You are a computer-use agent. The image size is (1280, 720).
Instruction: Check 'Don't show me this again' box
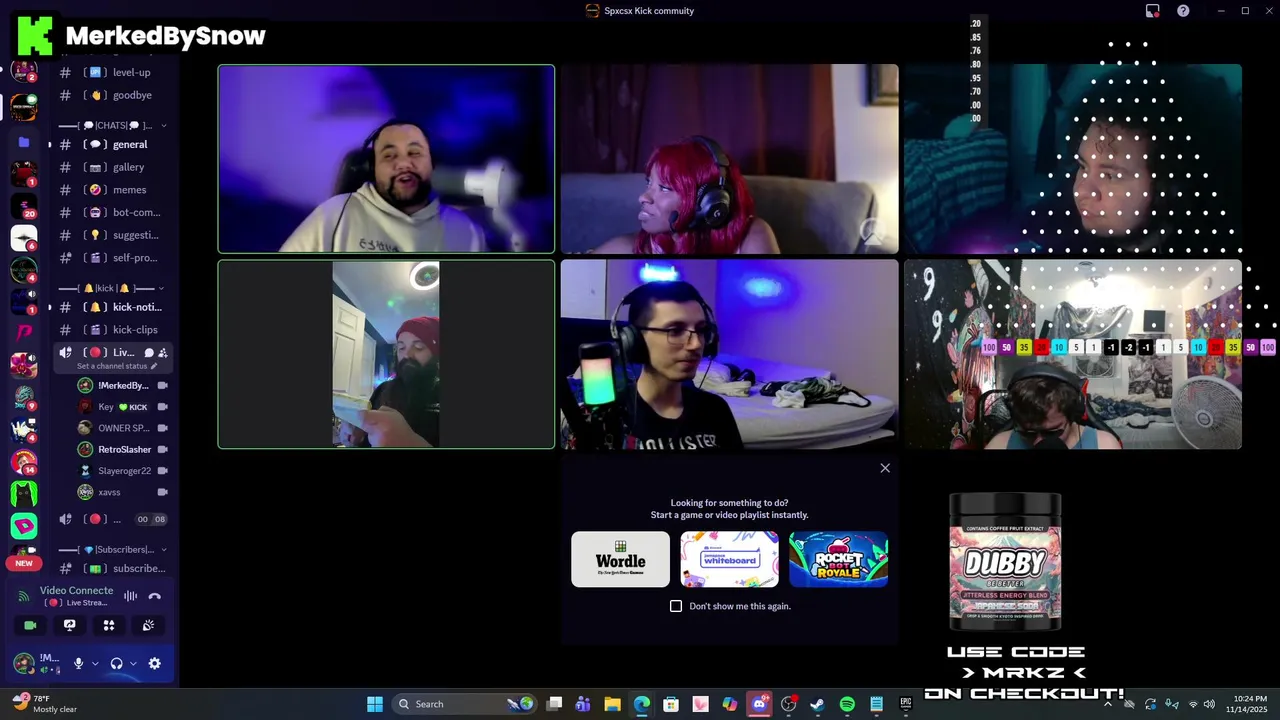point(676,606)
